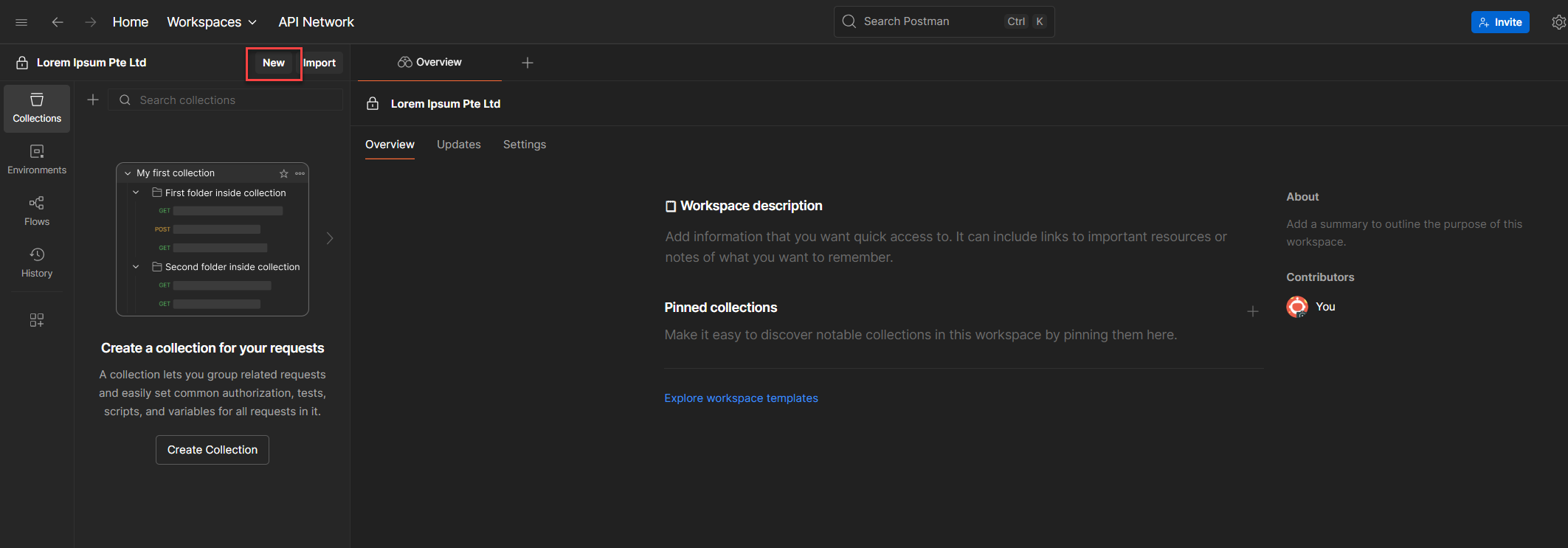The height and width of the screenshot is (548, 1568).
Task: Select the Overview tab in the tab bar
Action: pos(429,63)
